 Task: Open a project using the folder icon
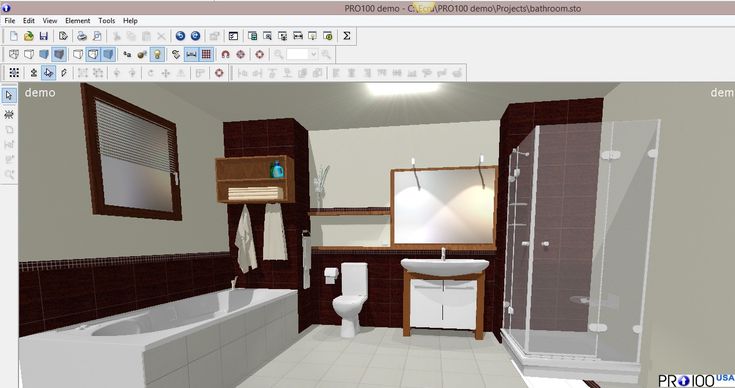pos(29,36)
